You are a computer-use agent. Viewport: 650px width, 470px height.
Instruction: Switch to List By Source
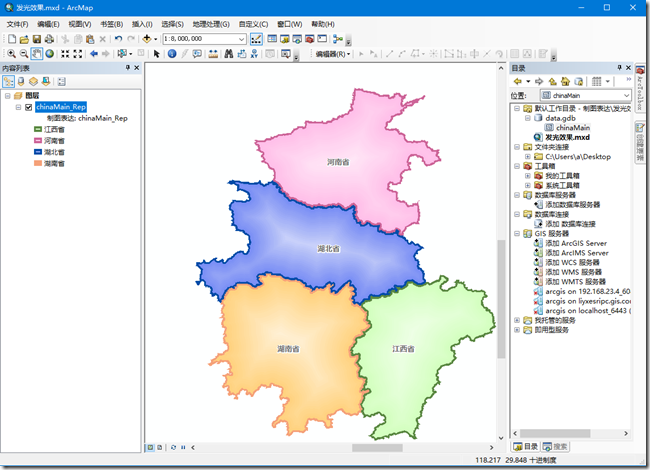pos(21,81)
